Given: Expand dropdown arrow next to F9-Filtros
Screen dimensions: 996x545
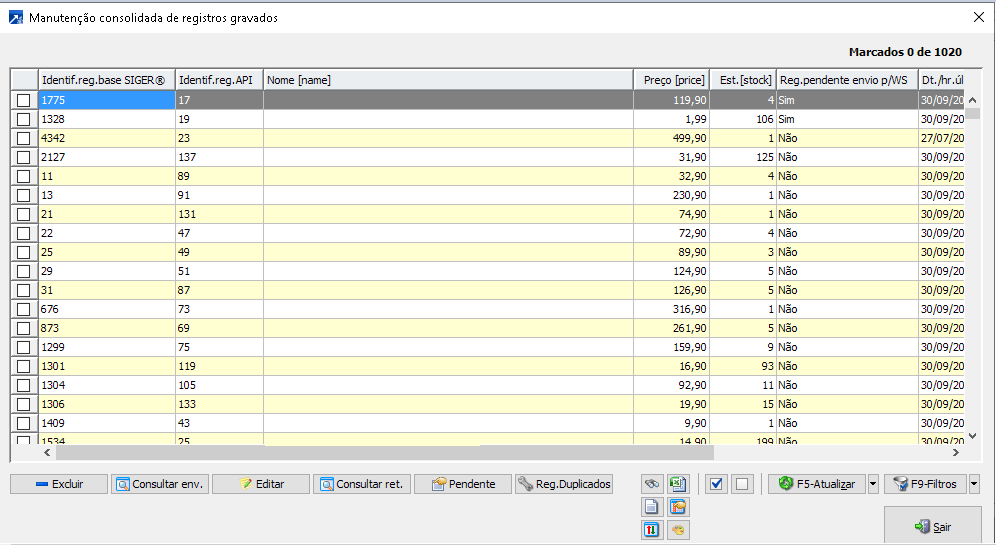Looking at the screenshot, I should coord(974,484).
